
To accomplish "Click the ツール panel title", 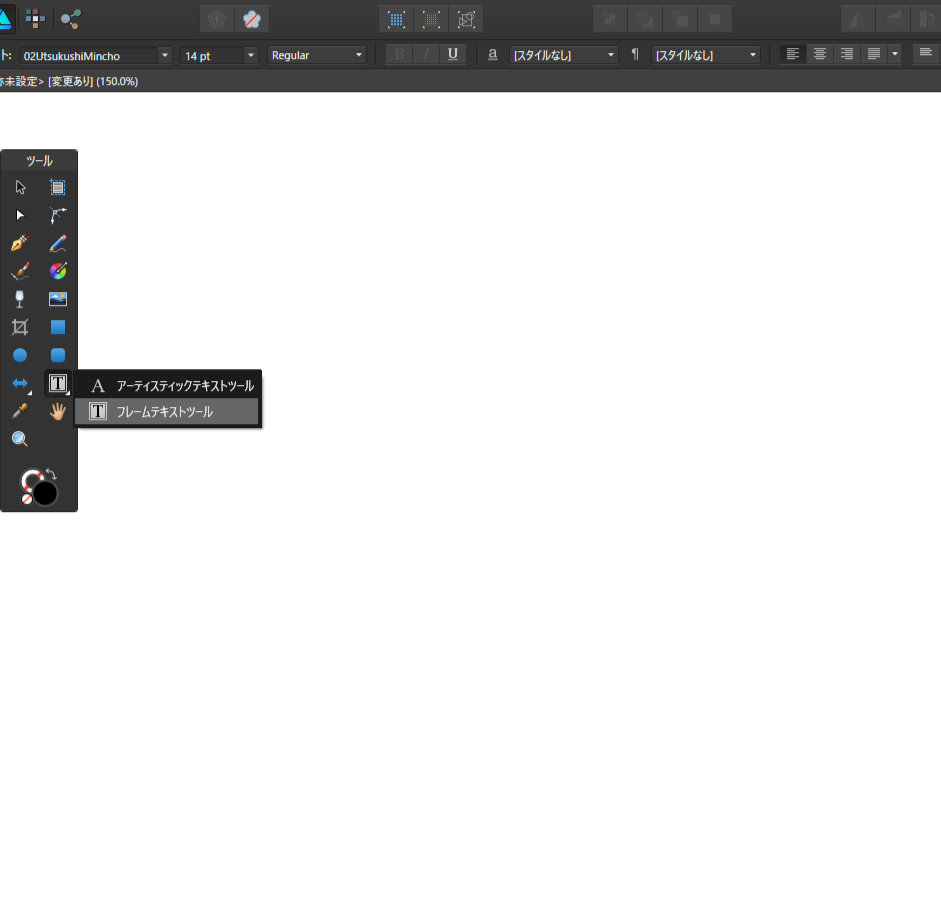I will [x=39, y=161].
